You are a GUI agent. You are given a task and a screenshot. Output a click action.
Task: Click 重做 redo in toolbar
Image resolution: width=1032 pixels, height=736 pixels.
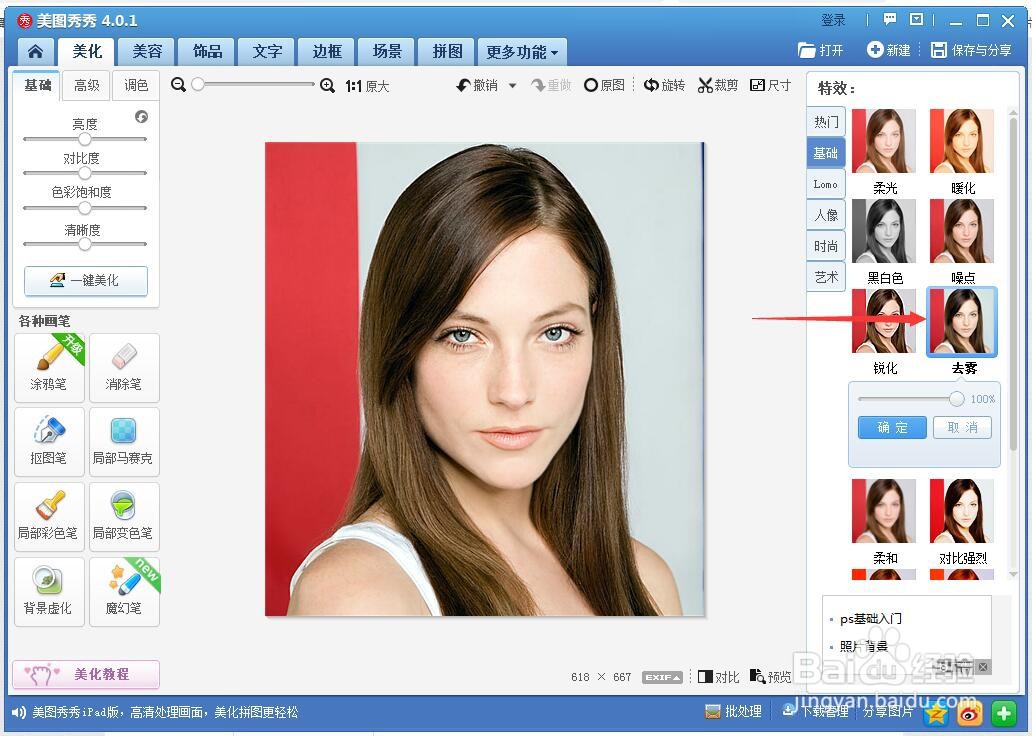coord(551,85)
